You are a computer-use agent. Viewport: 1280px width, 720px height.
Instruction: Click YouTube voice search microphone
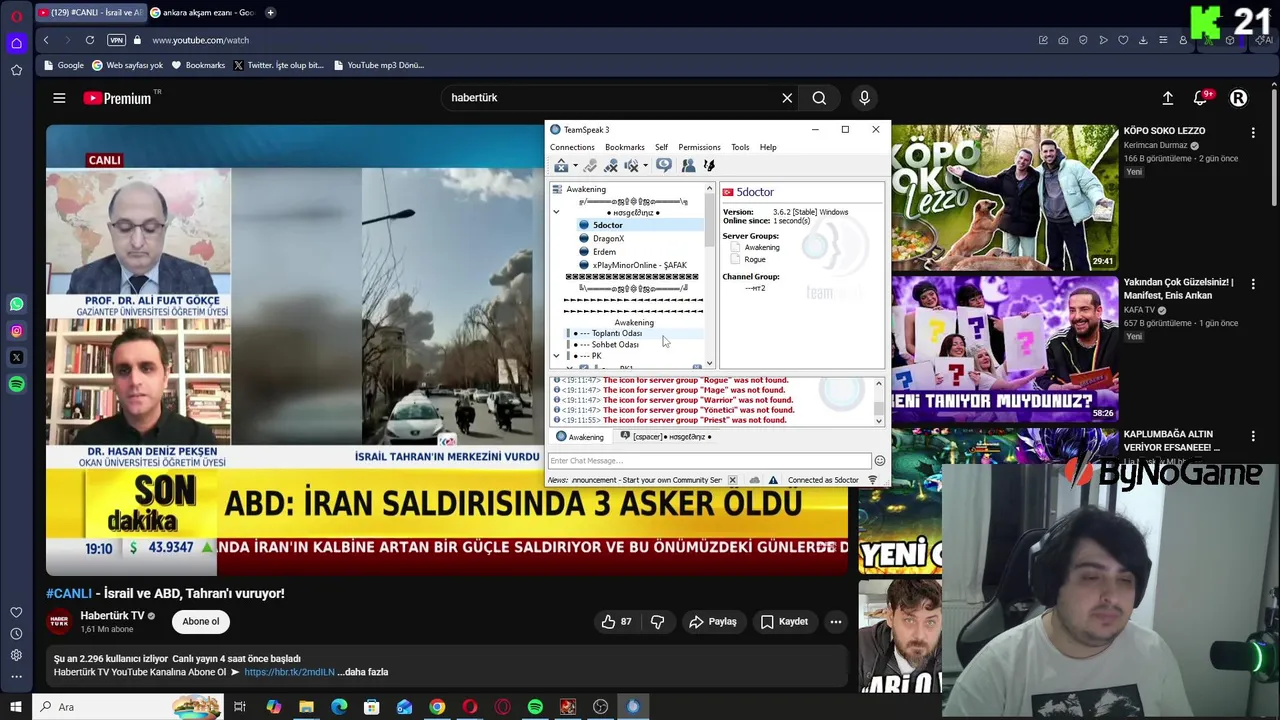864,98
